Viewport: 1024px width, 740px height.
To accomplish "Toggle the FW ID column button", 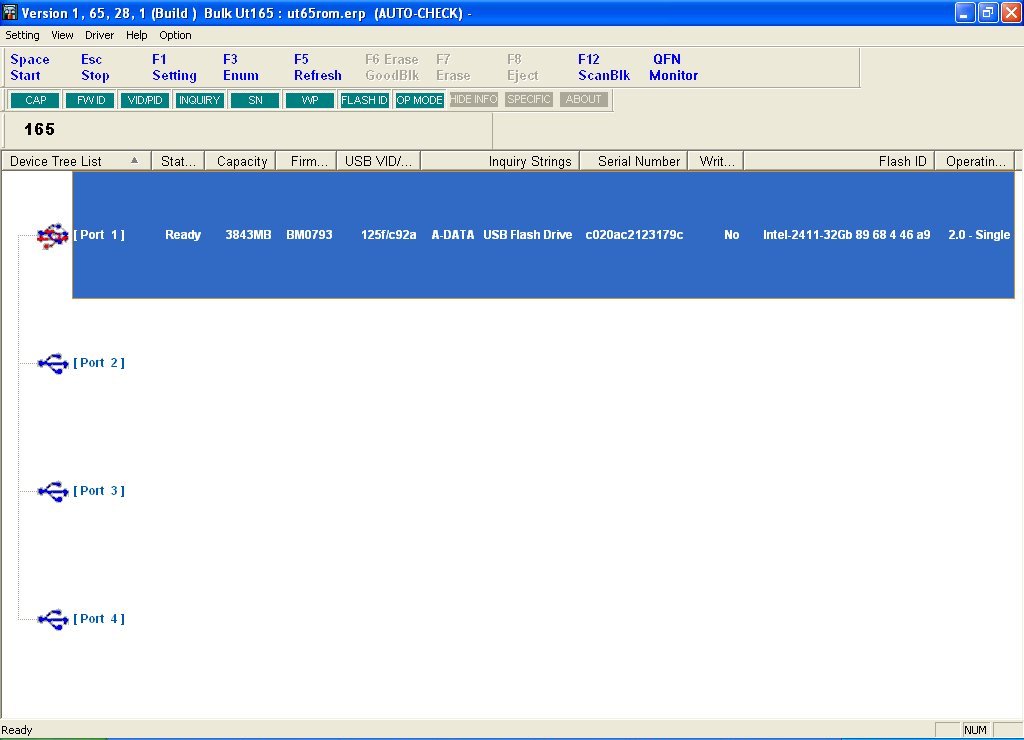I will tap(90, 100).
